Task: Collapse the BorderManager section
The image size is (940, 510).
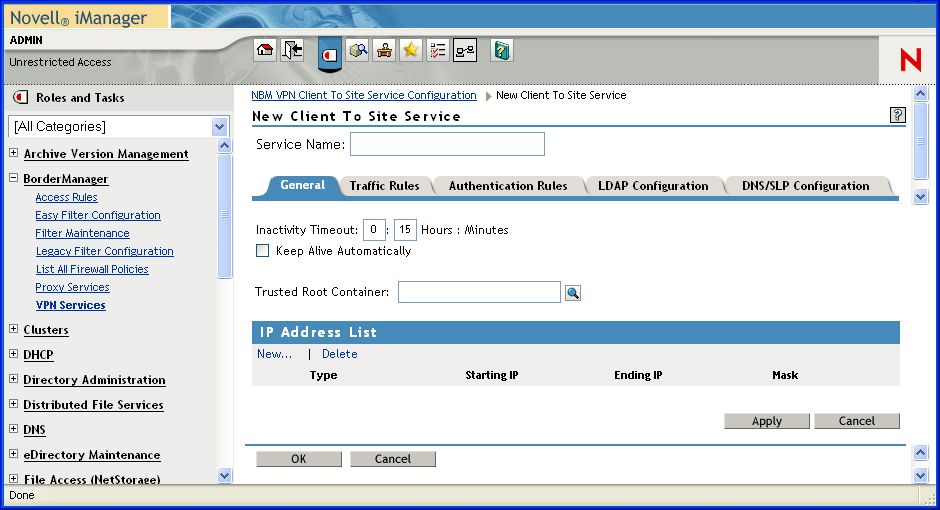Action: pos(13,178)
